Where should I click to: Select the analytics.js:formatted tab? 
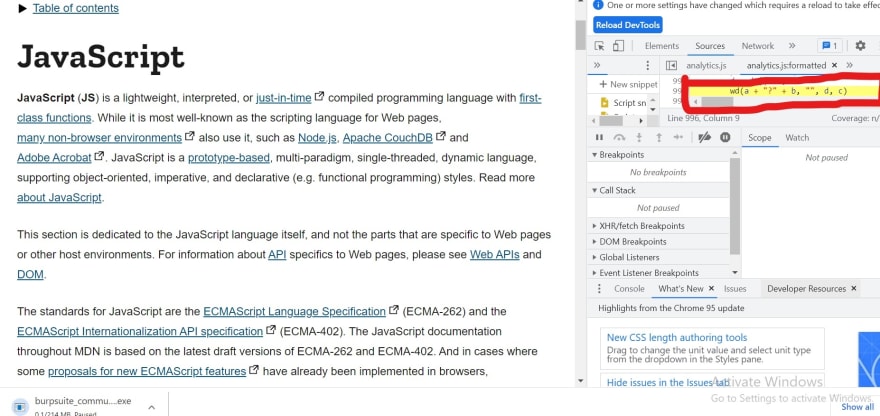pos(786,65)
